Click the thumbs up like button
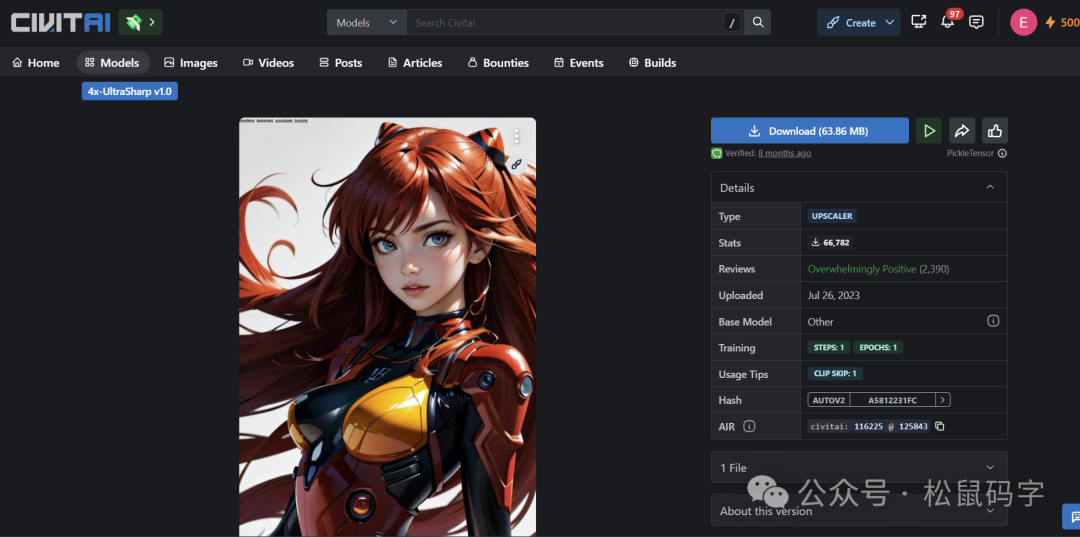Viewport: 1080px width, 537px height. pyautogui.click(x=995, y=131)
